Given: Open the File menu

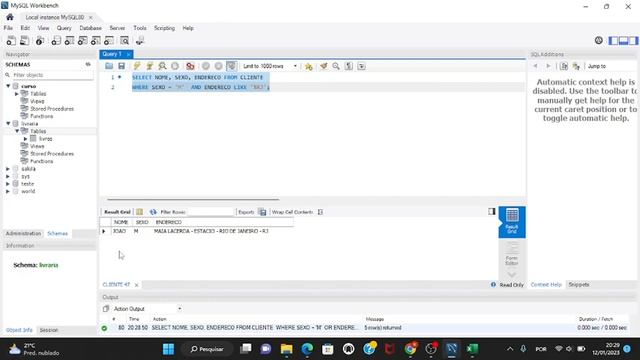Looking at the screenshot, I should 8,28.
